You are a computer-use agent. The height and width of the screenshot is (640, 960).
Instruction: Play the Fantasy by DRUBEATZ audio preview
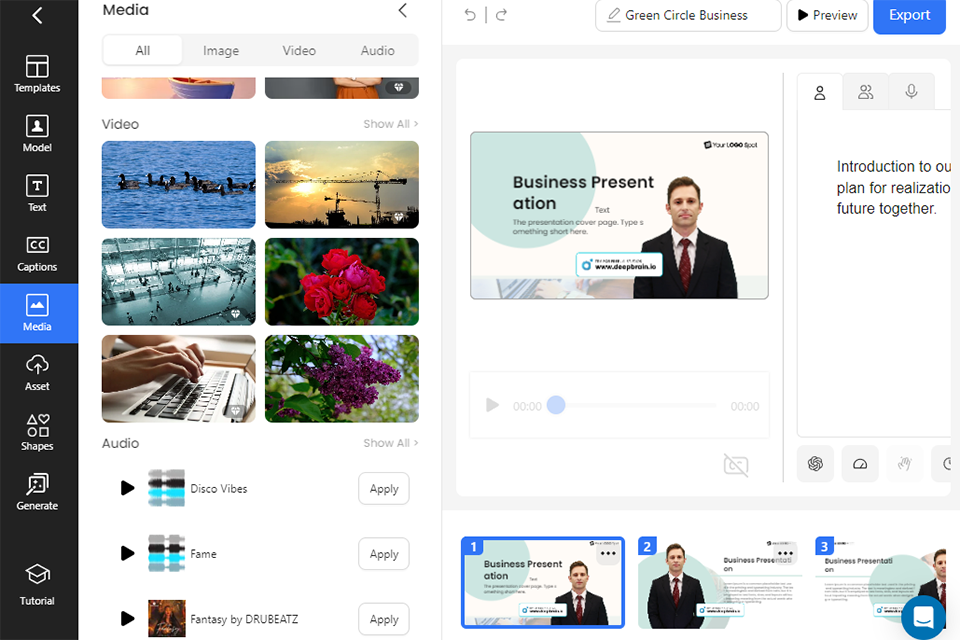click(127, 619)
